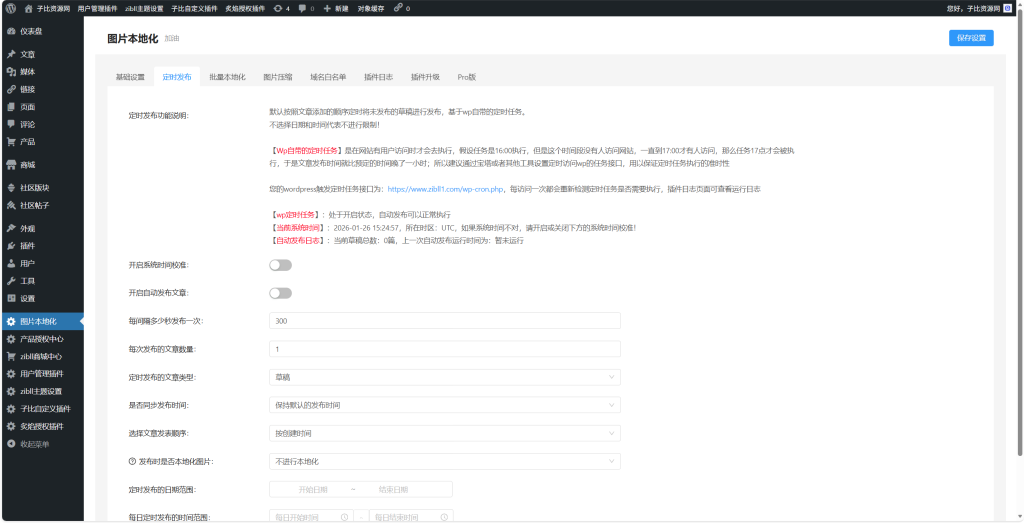Open 商城 shop menu in sidebar
Image resolution: width=1024 pixels, height=523 pixels.
click(x=28, y=164)
